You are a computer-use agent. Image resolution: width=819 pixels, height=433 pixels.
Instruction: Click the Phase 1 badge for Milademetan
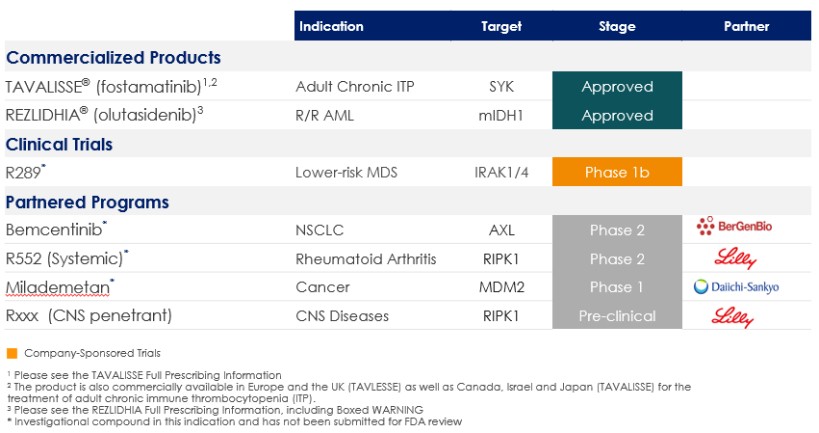tap(617, 287)
